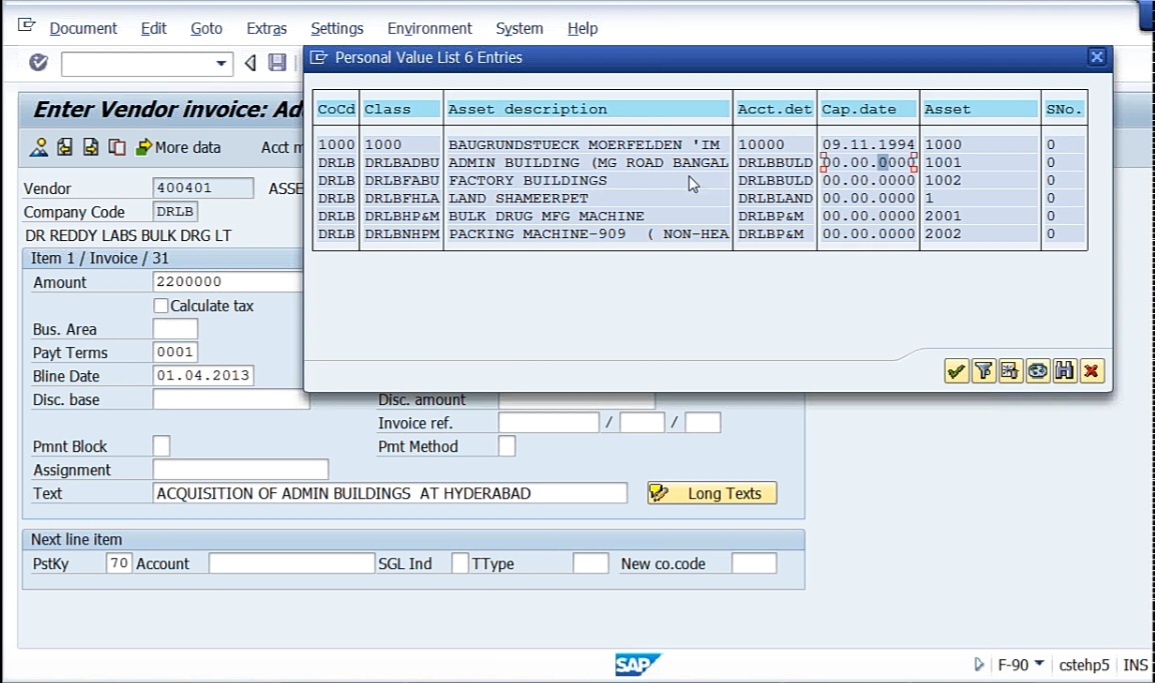1155x683 pixels.
Task: Click the status bar triangle expander
Action: coord(979,665)
